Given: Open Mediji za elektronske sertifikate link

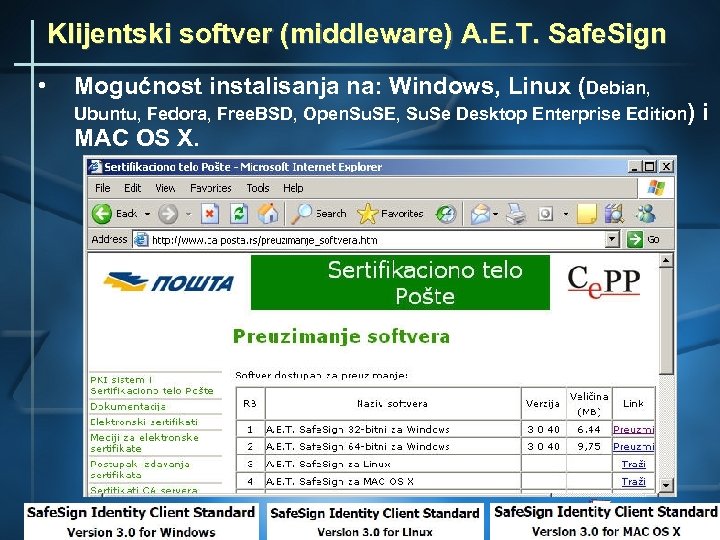Looking at the screenshot, I should [145, 443].
